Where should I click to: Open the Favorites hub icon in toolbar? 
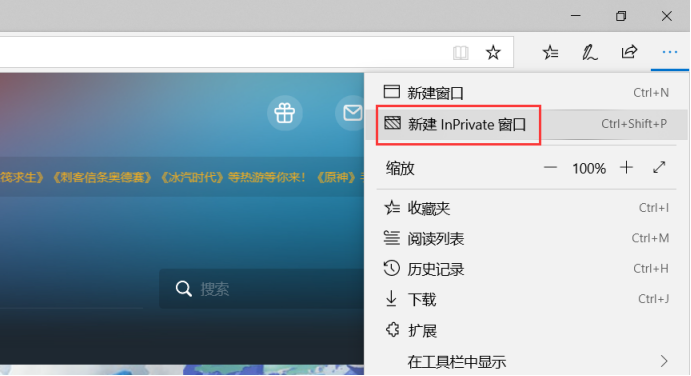click(x=550, y=53)
